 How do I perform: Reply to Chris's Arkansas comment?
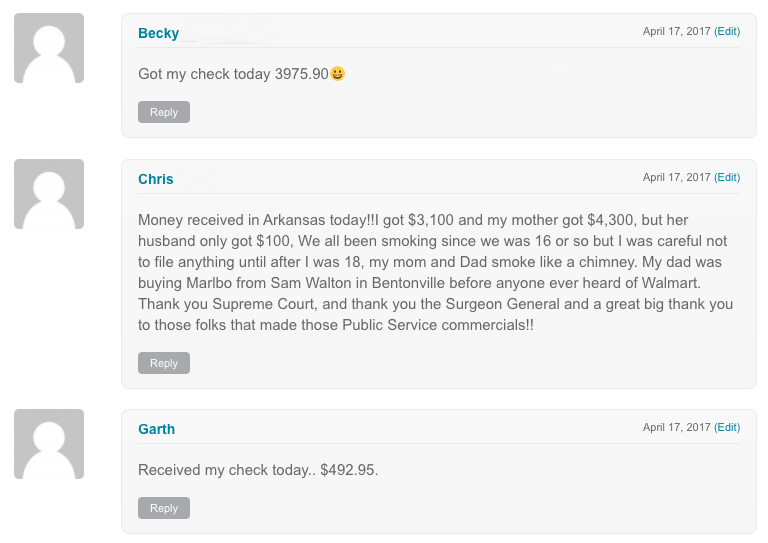point(164,363)
